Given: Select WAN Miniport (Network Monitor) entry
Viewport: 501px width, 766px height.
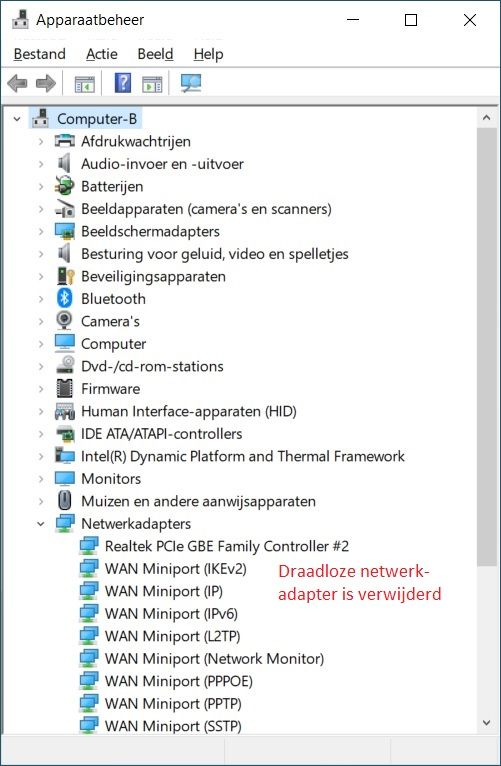Looking at the screenshot, I should point(214,659).
